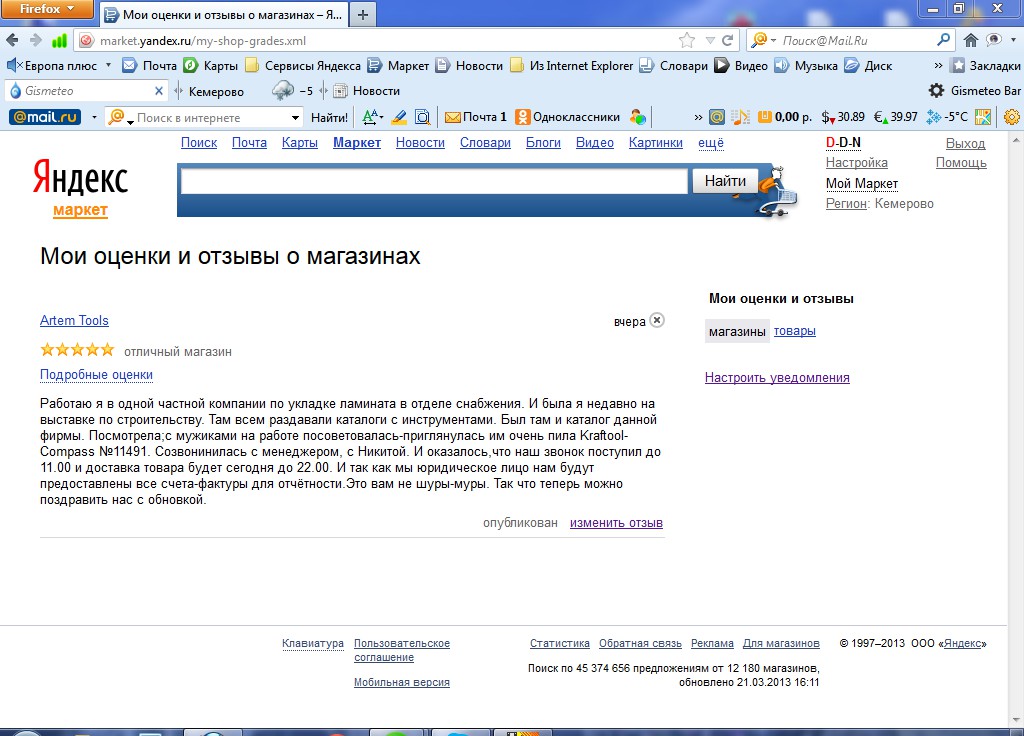Open Одноклассники from the Mail.ru toolbar
1024x736 pixels.
[568, 117]
